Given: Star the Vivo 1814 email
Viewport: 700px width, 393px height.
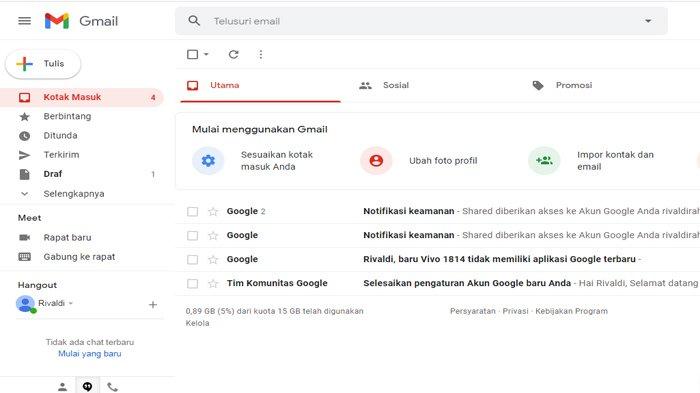Looking at the screenshot, I should click(x=213, y=259).
